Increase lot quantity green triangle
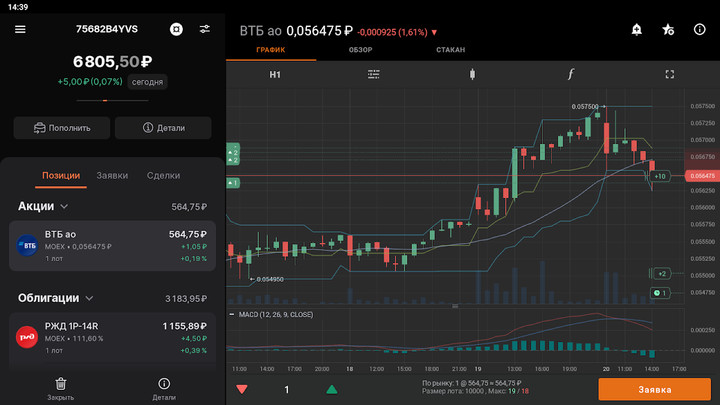Image resolution: width=720 pixels, height=405 pixels. click(332, 390)
